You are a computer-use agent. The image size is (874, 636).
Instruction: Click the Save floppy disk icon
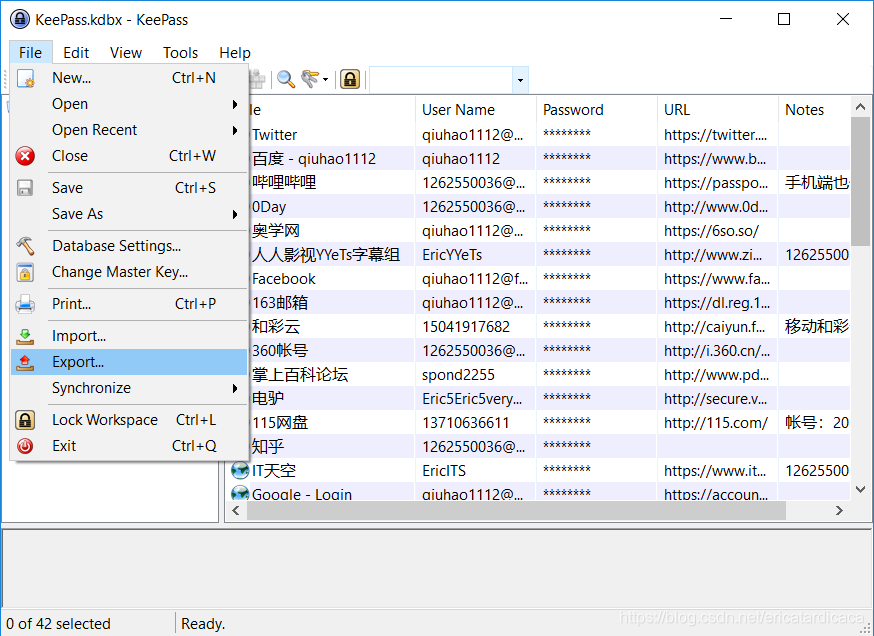(x=25, y=188)
